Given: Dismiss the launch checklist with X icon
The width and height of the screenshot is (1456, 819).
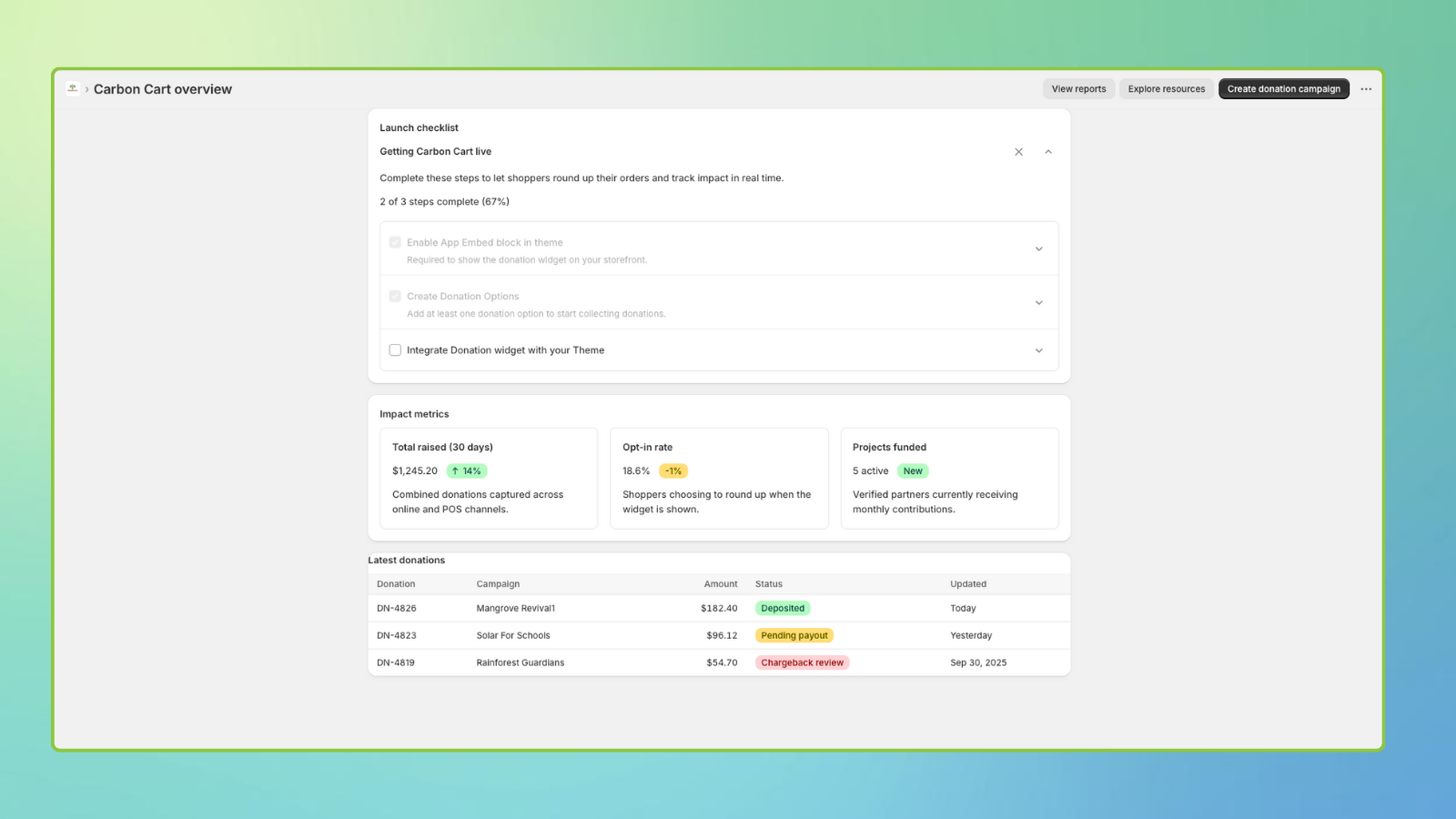Looking at the screenshot, I should coord(1018,152).
